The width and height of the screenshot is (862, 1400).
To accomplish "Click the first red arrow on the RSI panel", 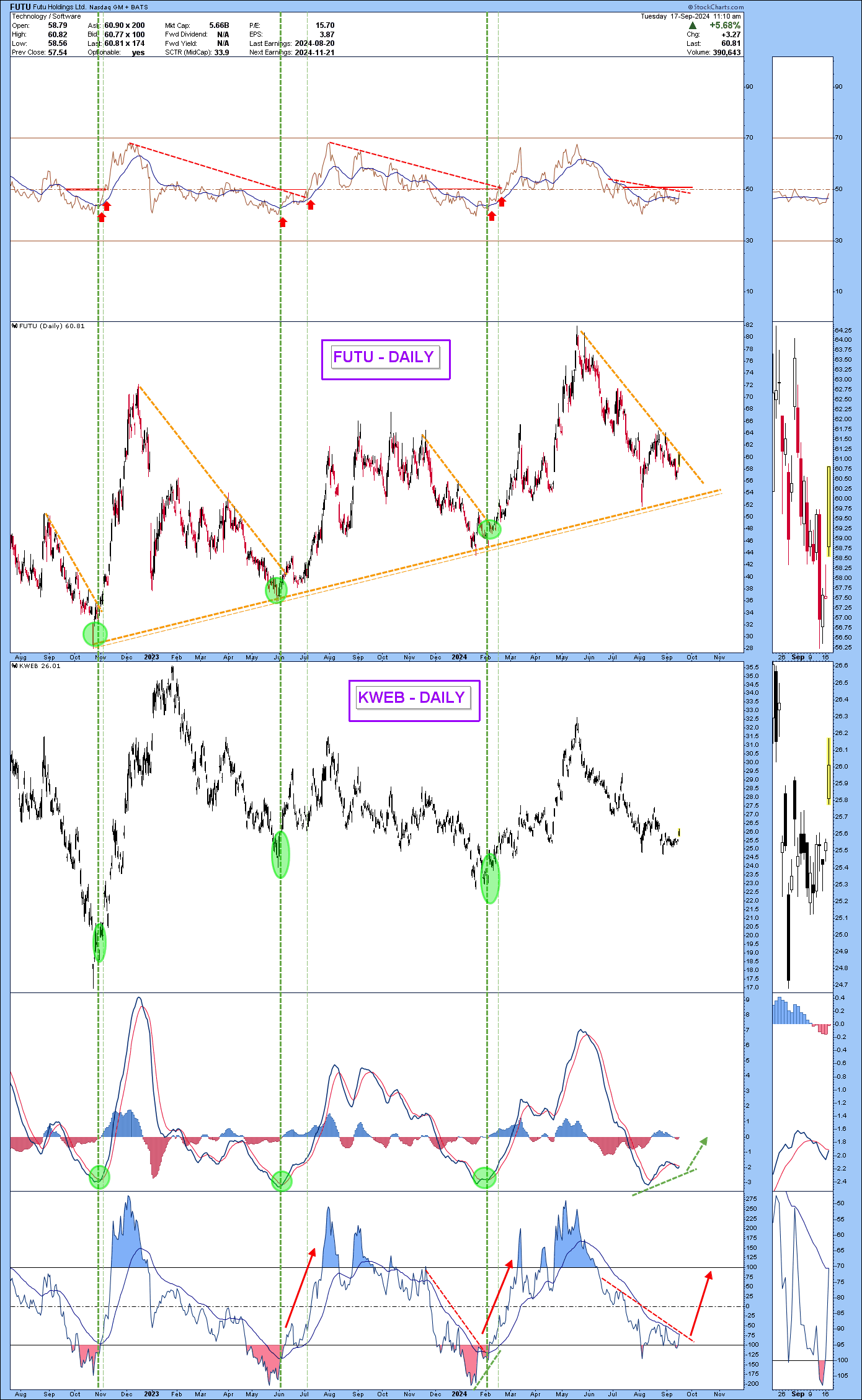I will (101, 216).
